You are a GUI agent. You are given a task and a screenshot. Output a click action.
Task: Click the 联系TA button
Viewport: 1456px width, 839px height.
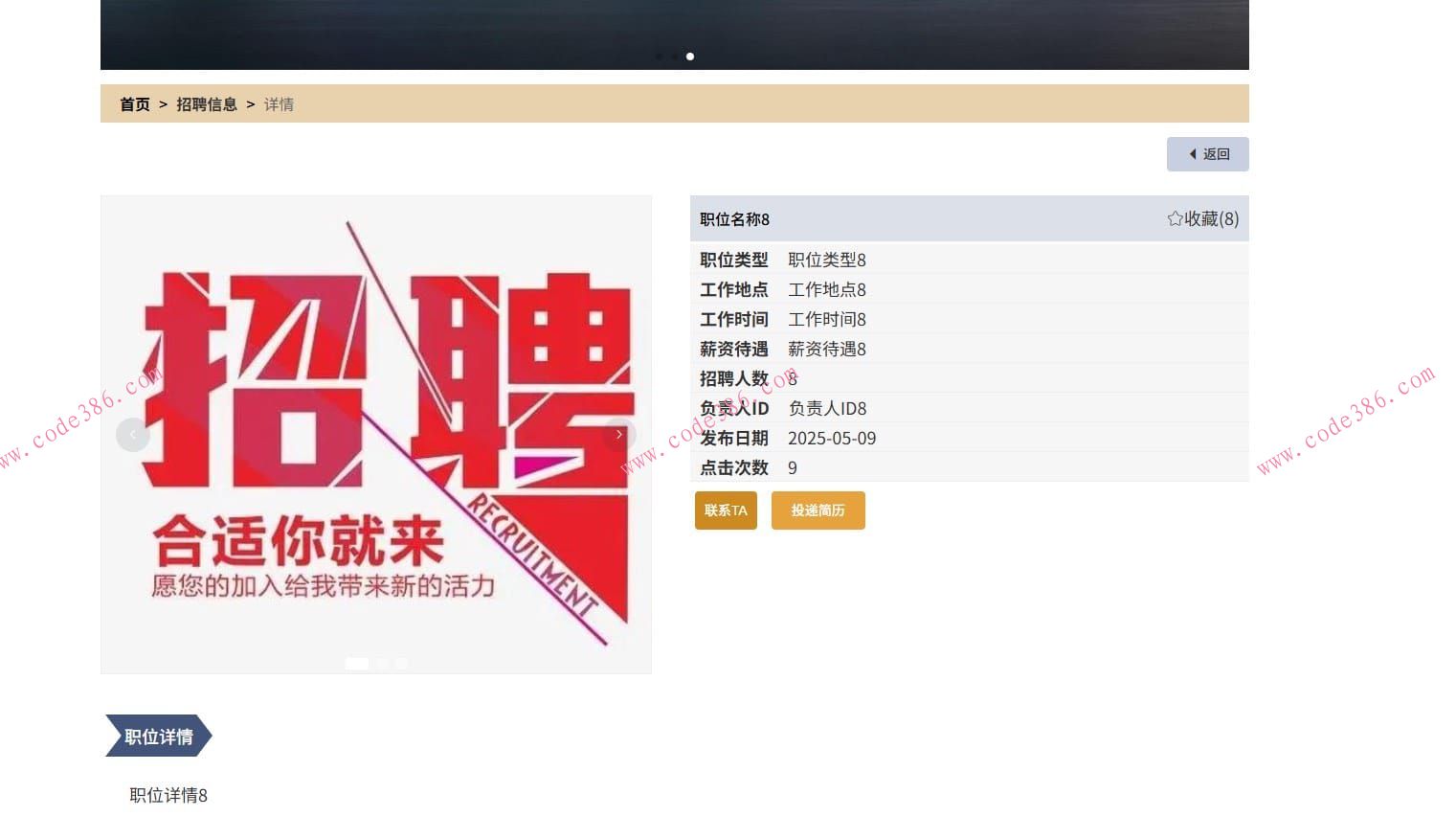[725, 510]
